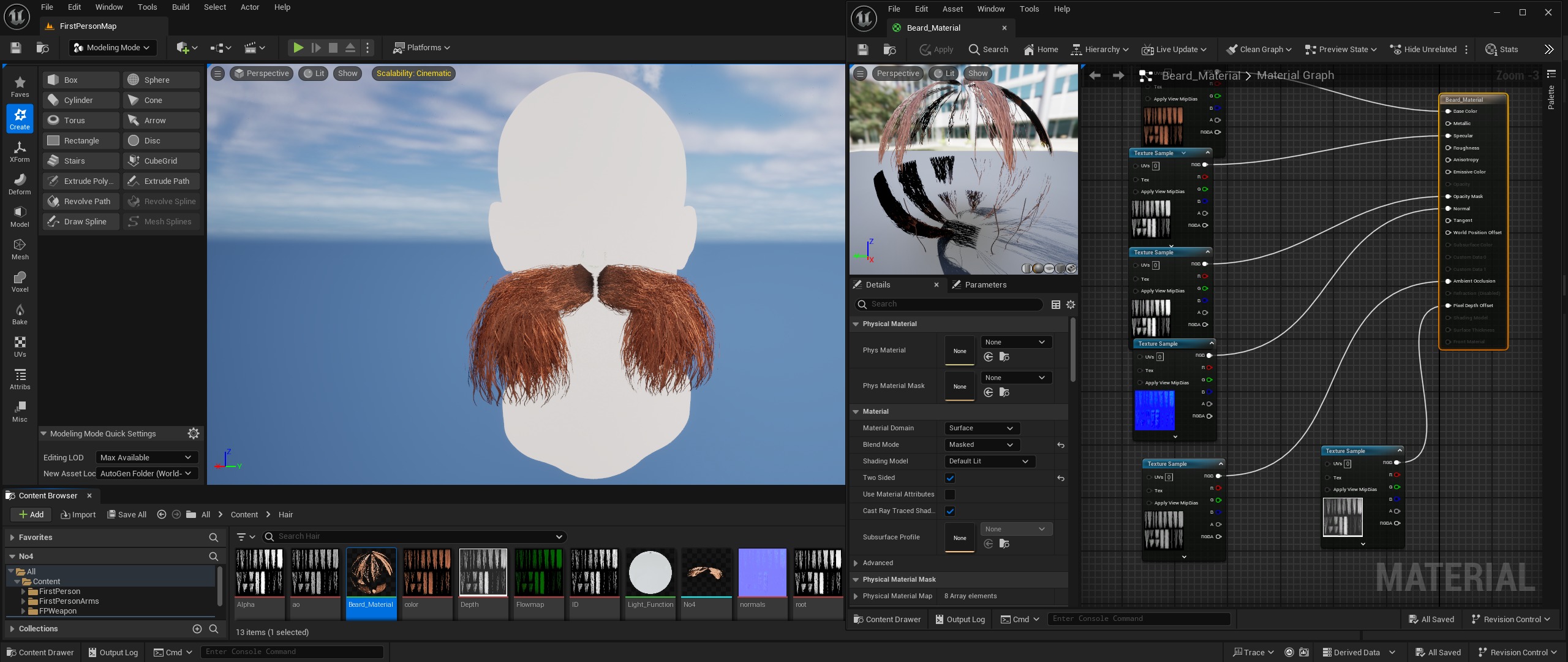
Task: Expand the Collections section
Action: click(12, 628)
